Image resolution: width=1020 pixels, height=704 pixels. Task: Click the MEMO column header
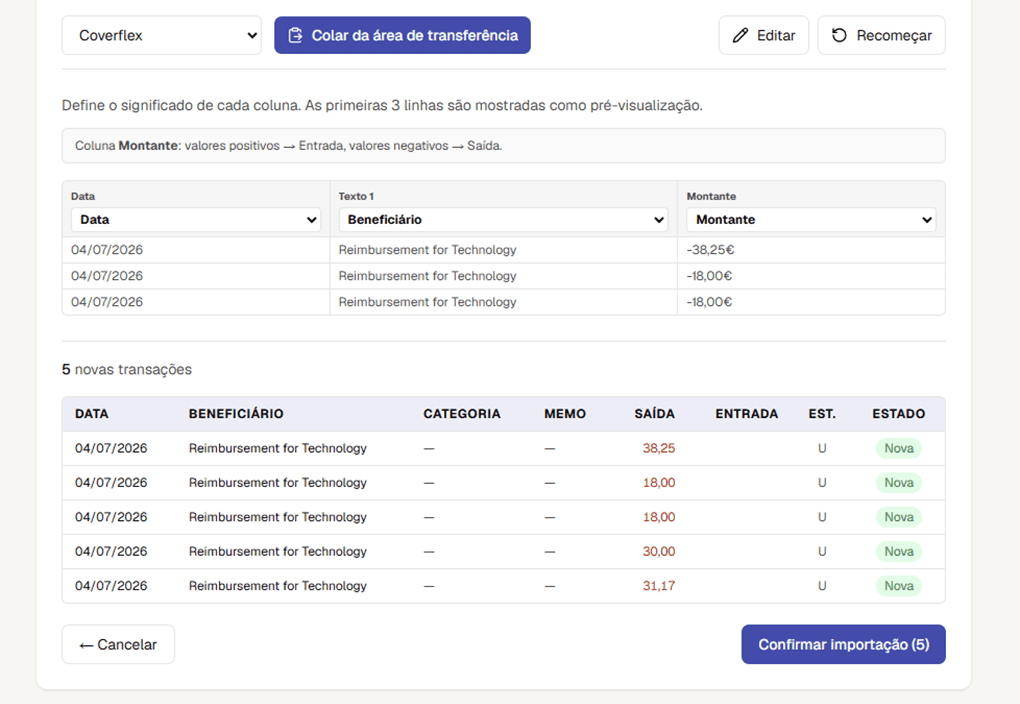click(565, 414)
